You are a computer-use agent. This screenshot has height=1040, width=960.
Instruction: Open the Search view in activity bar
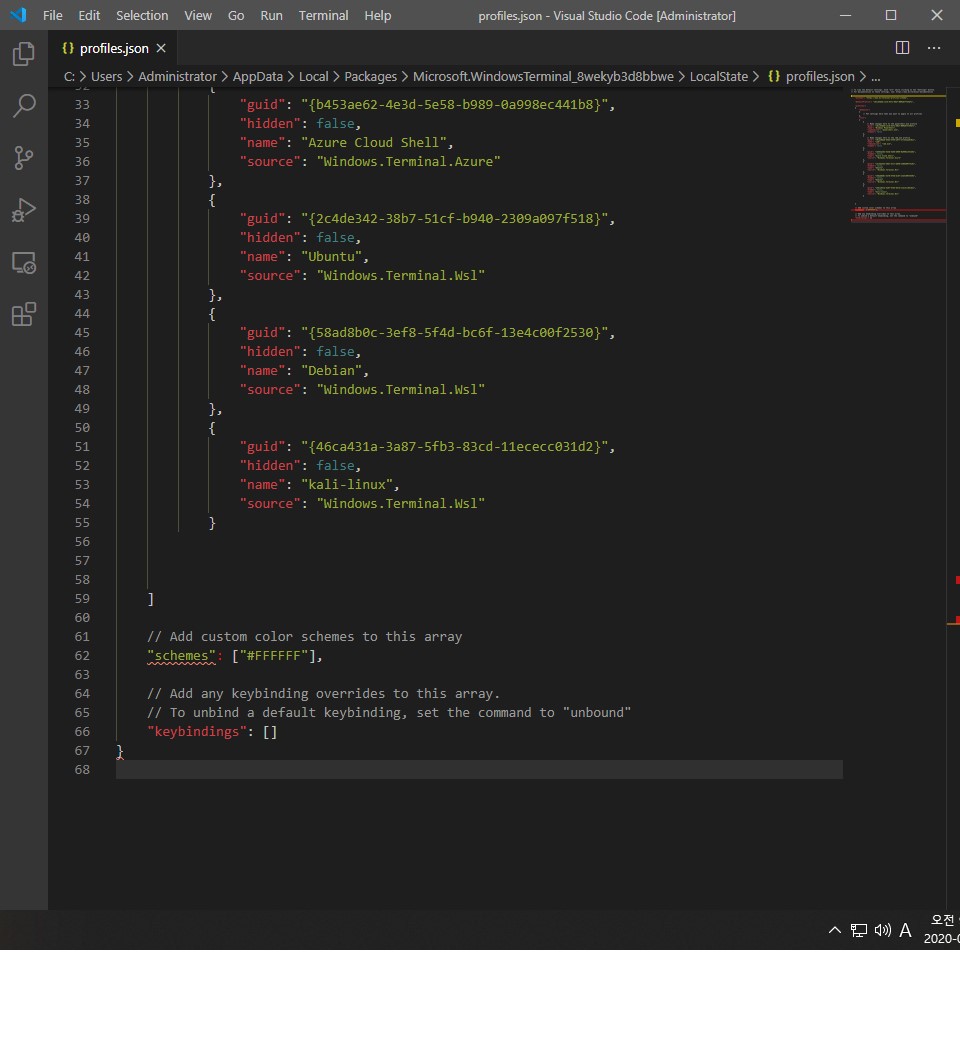24,105
